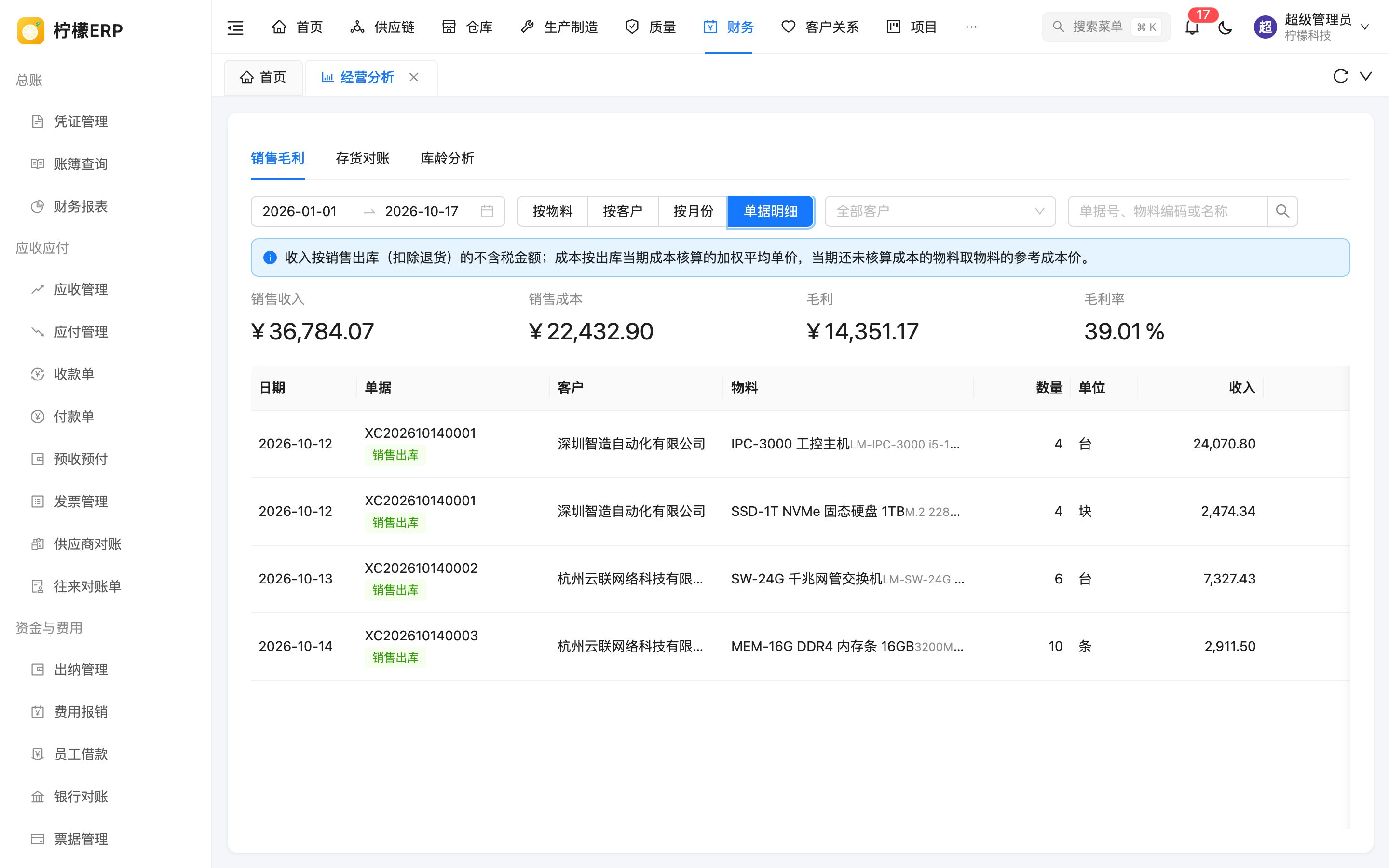Click the 客户 column header

tap(636, 388)
